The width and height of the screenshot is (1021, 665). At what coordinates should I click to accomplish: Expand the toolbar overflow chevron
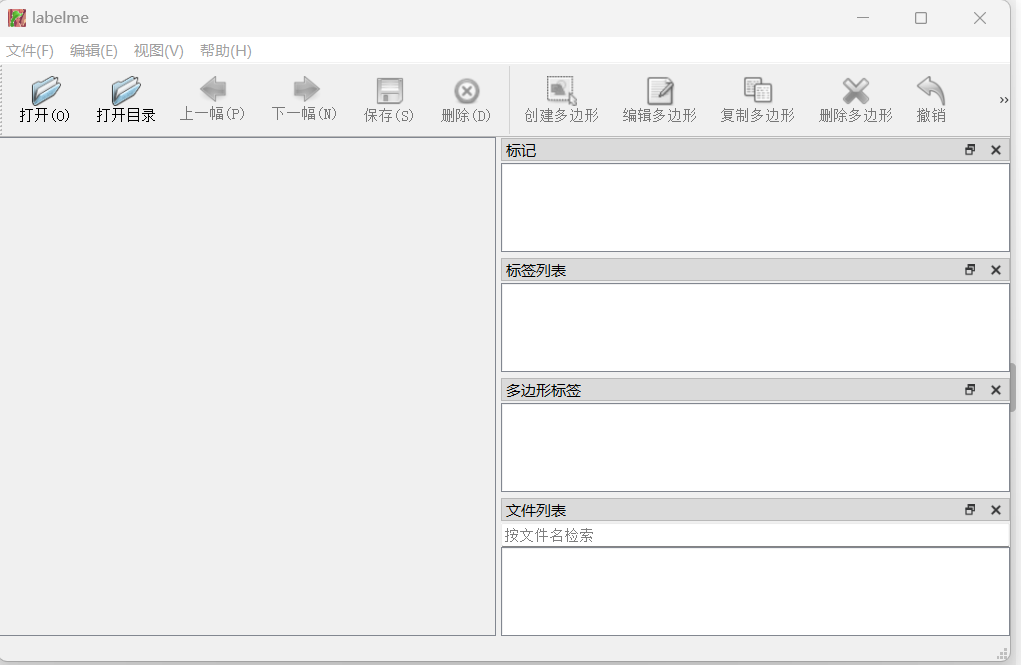point(1003,100)
